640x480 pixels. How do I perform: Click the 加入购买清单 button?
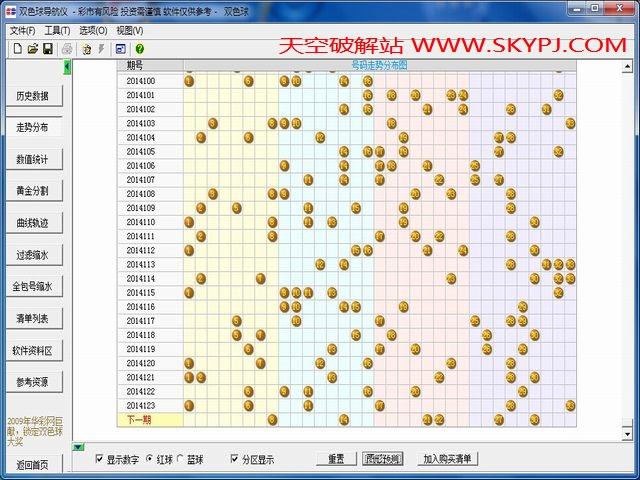tap(447, 459)
